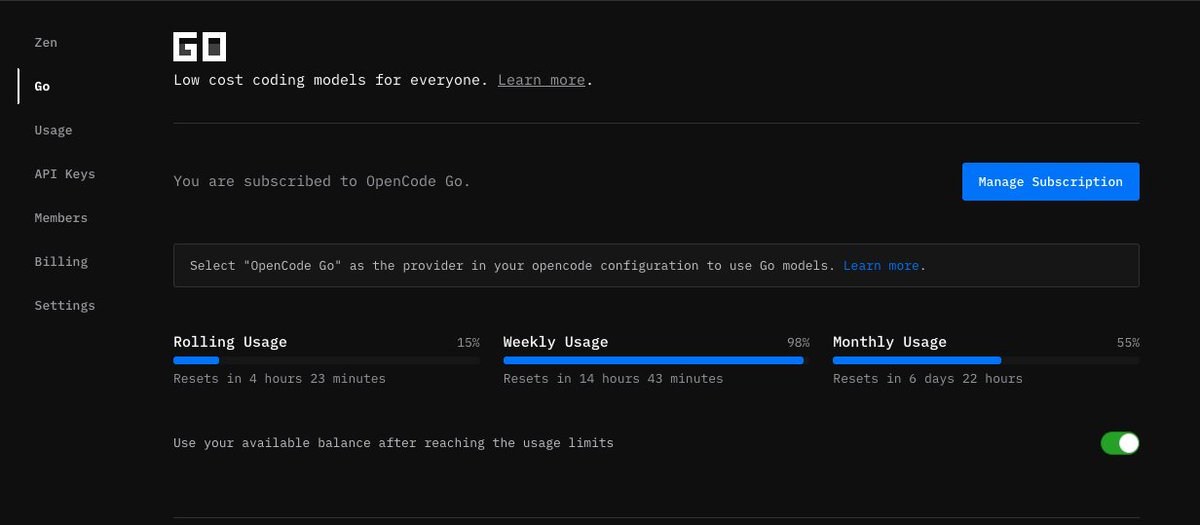Image resolution: width=1200 pixels, height=525 pixels.
Task: Click the Rolling Usage progress bar
Action: tap(326, 360)
